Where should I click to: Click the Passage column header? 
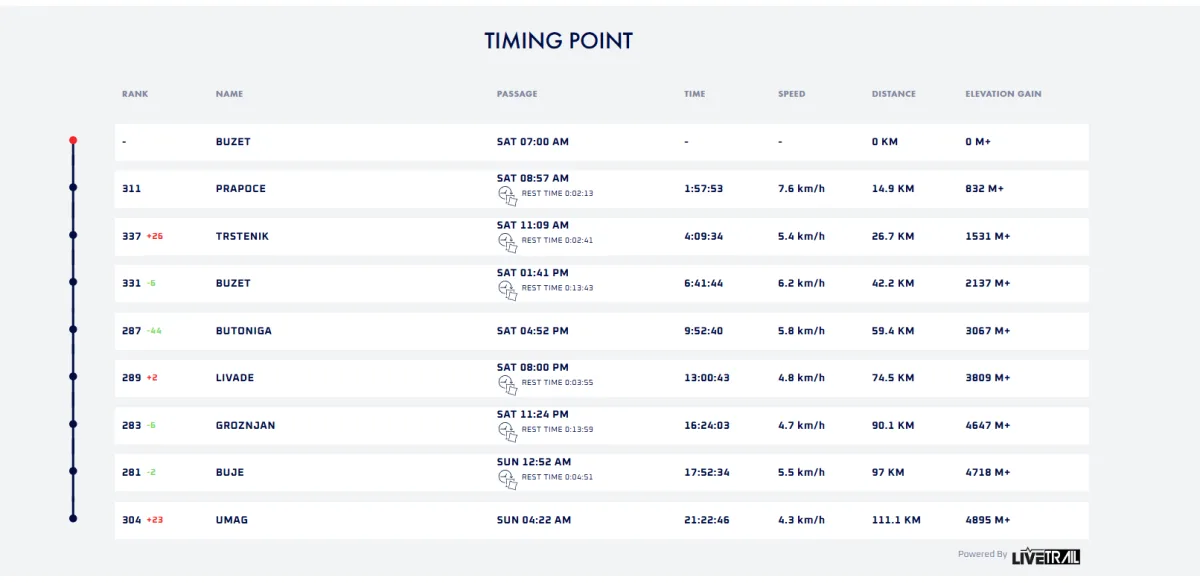click(x=517, y=94)
